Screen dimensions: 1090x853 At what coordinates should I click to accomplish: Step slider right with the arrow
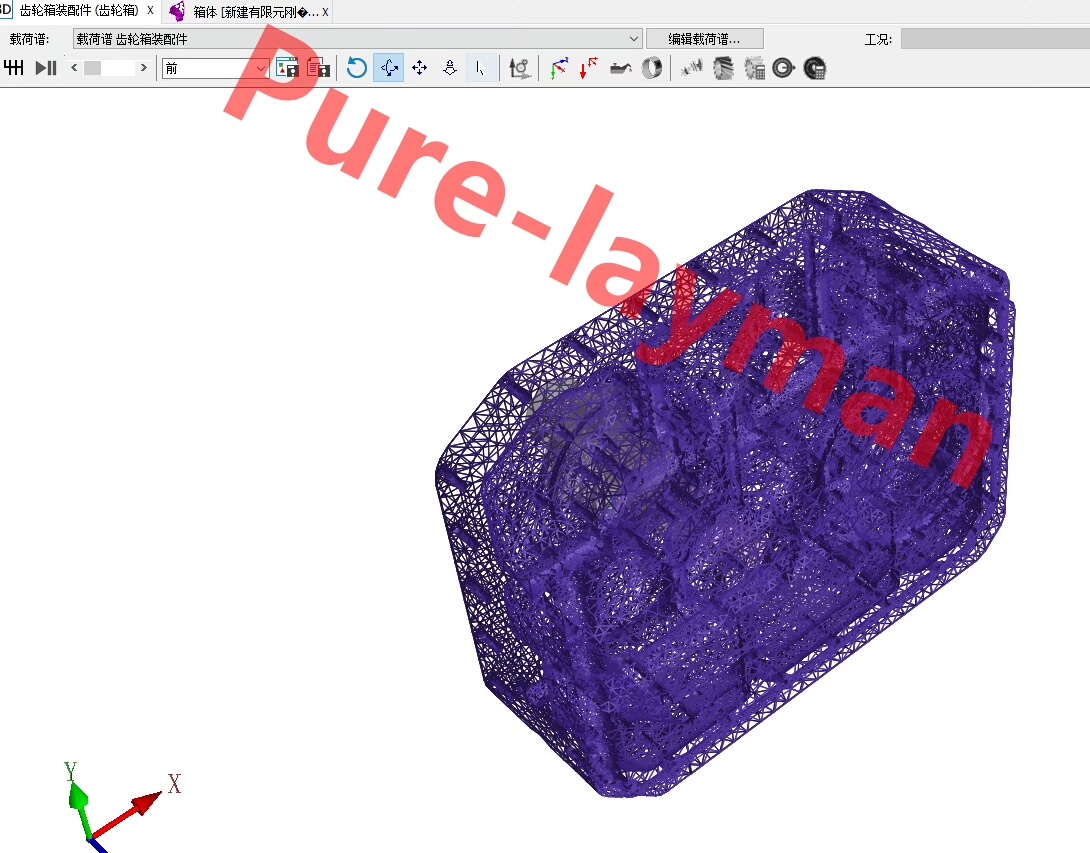point(143,67)
